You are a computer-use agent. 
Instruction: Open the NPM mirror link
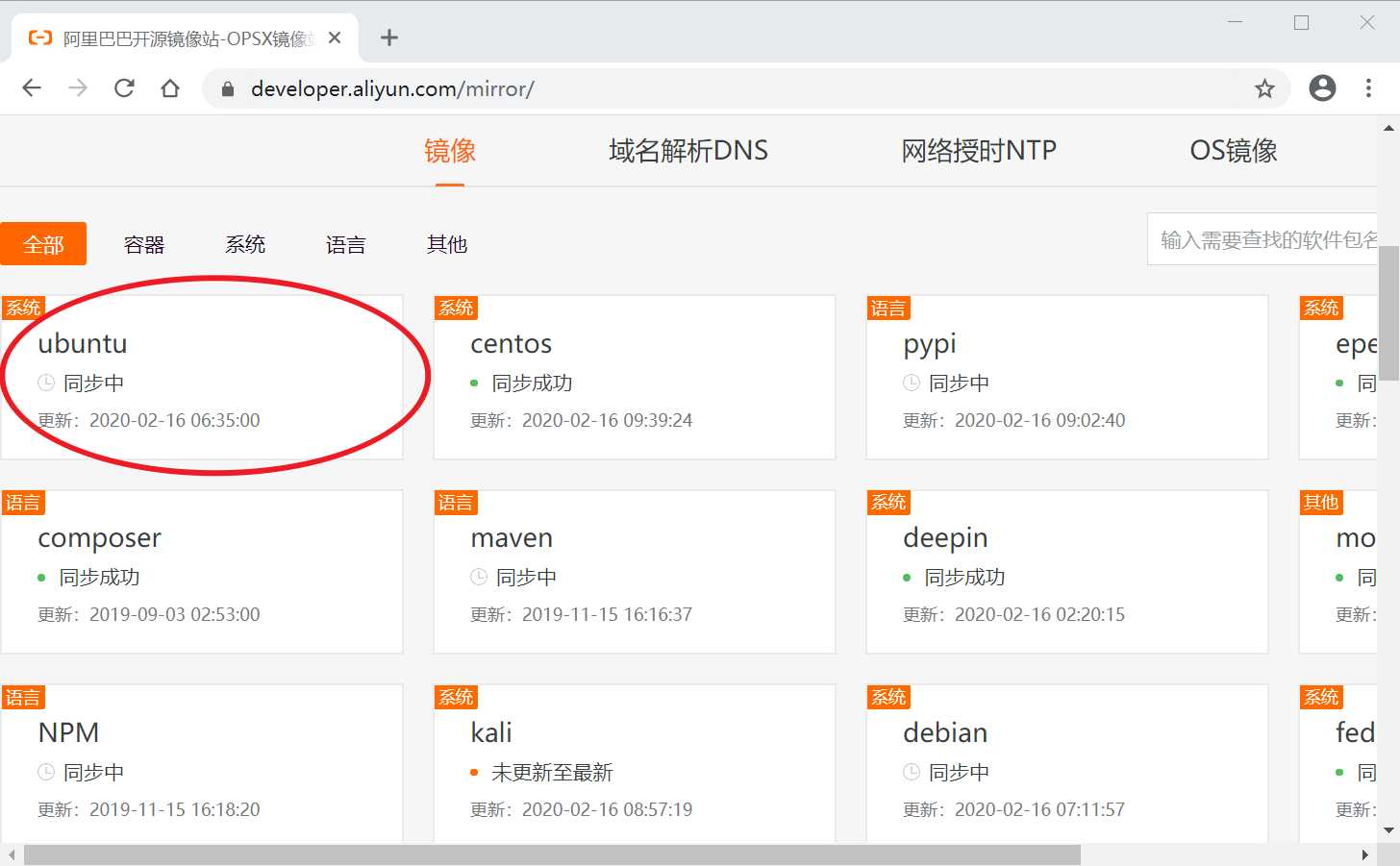coord(68,732)
